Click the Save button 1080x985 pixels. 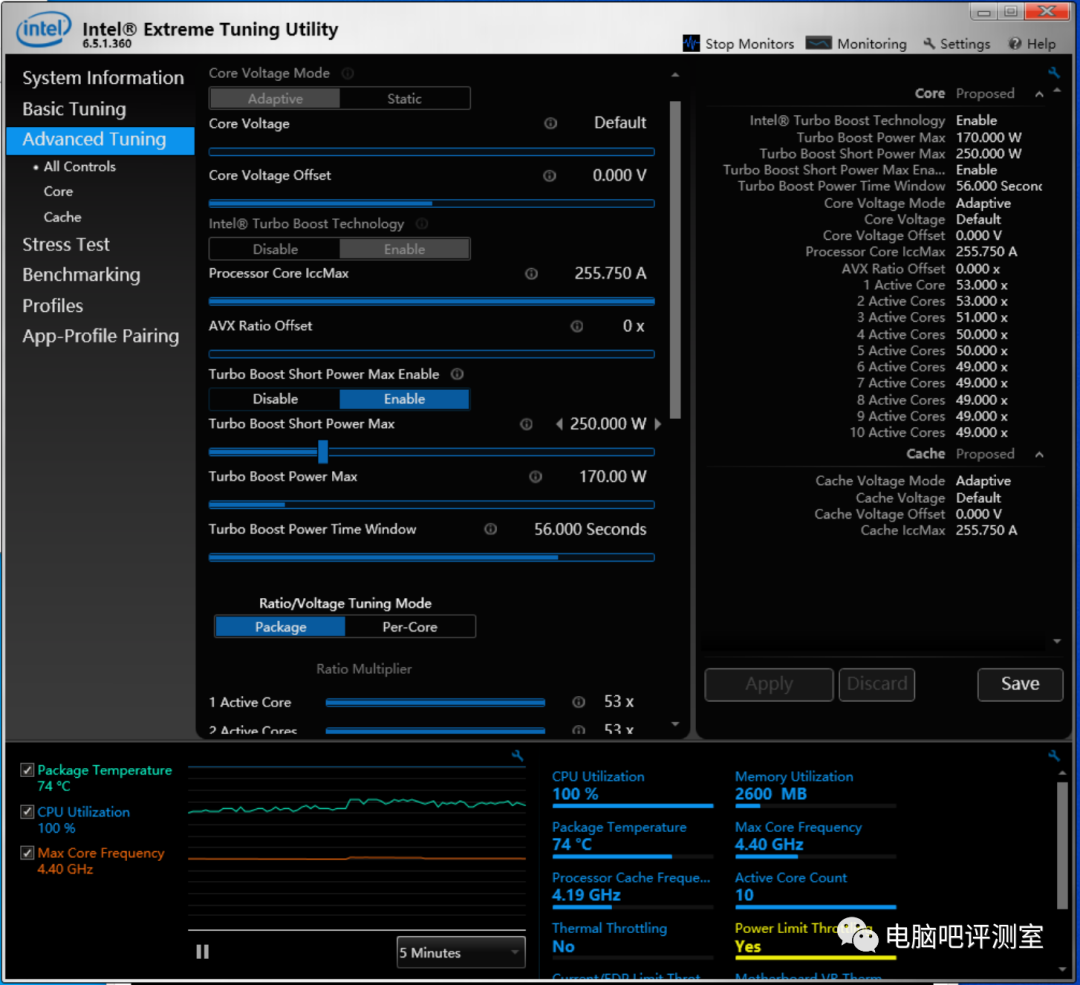(1020, 684)
